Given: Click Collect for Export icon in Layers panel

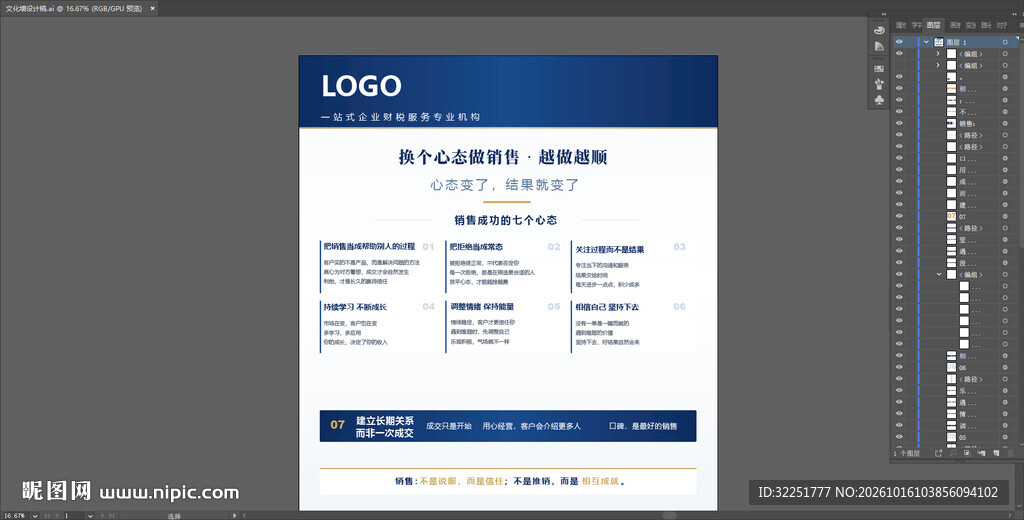Looking at the screenshot, I should tap(938, 453).
